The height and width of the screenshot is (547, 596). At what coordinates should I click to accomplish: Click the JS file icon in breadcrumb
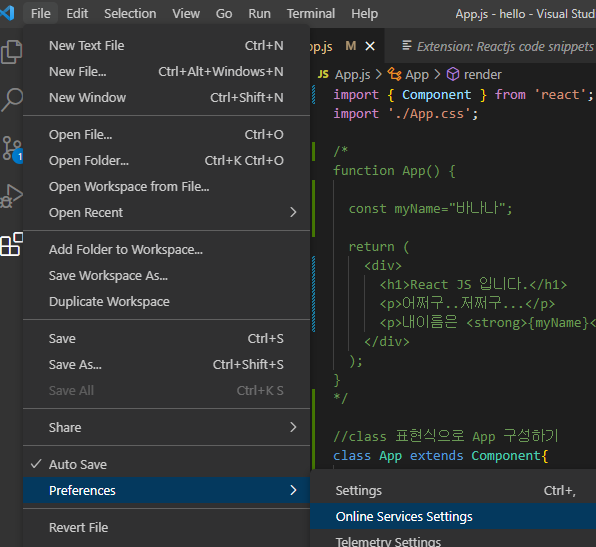coord(323,74)
